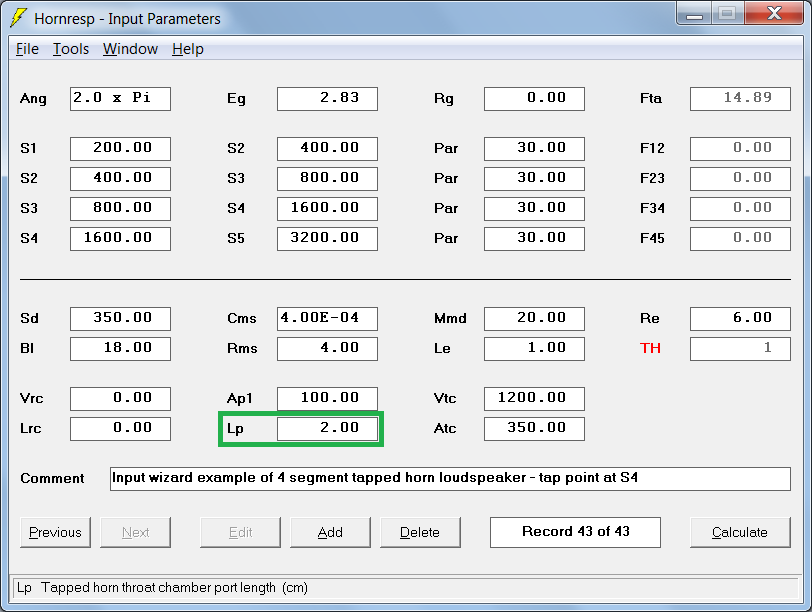Select the Re field showing 6.00

click(740, 318)
